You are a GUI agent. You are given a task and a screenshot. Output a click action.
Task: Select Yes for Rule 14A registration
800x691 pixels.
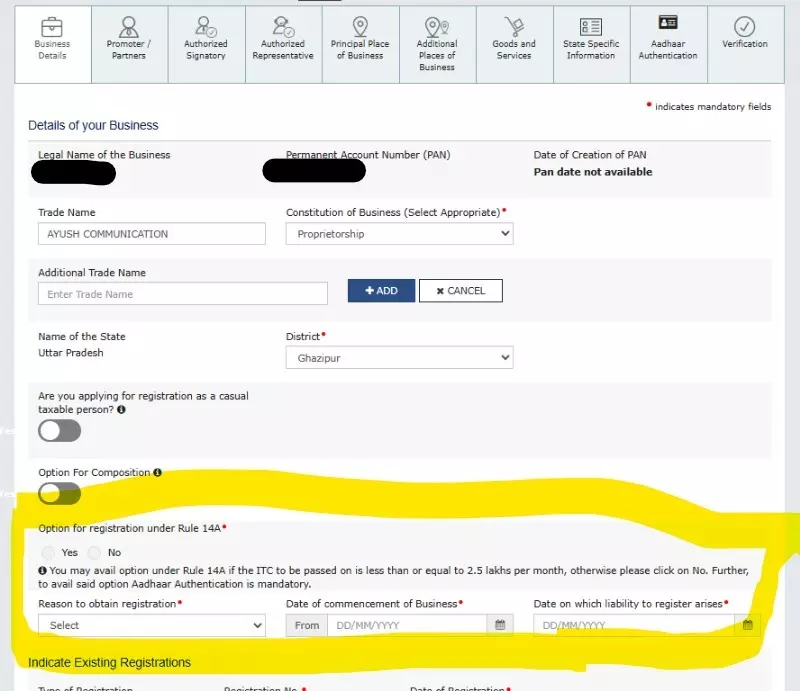point(48,552)
